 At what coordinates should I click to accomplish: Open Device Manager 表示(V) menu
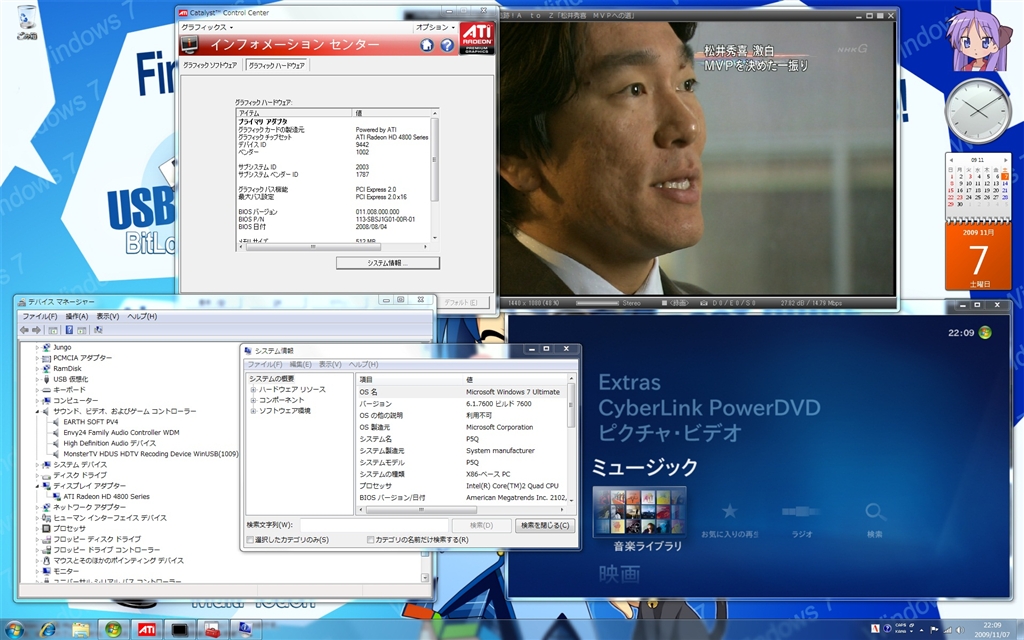pos(108,317)
